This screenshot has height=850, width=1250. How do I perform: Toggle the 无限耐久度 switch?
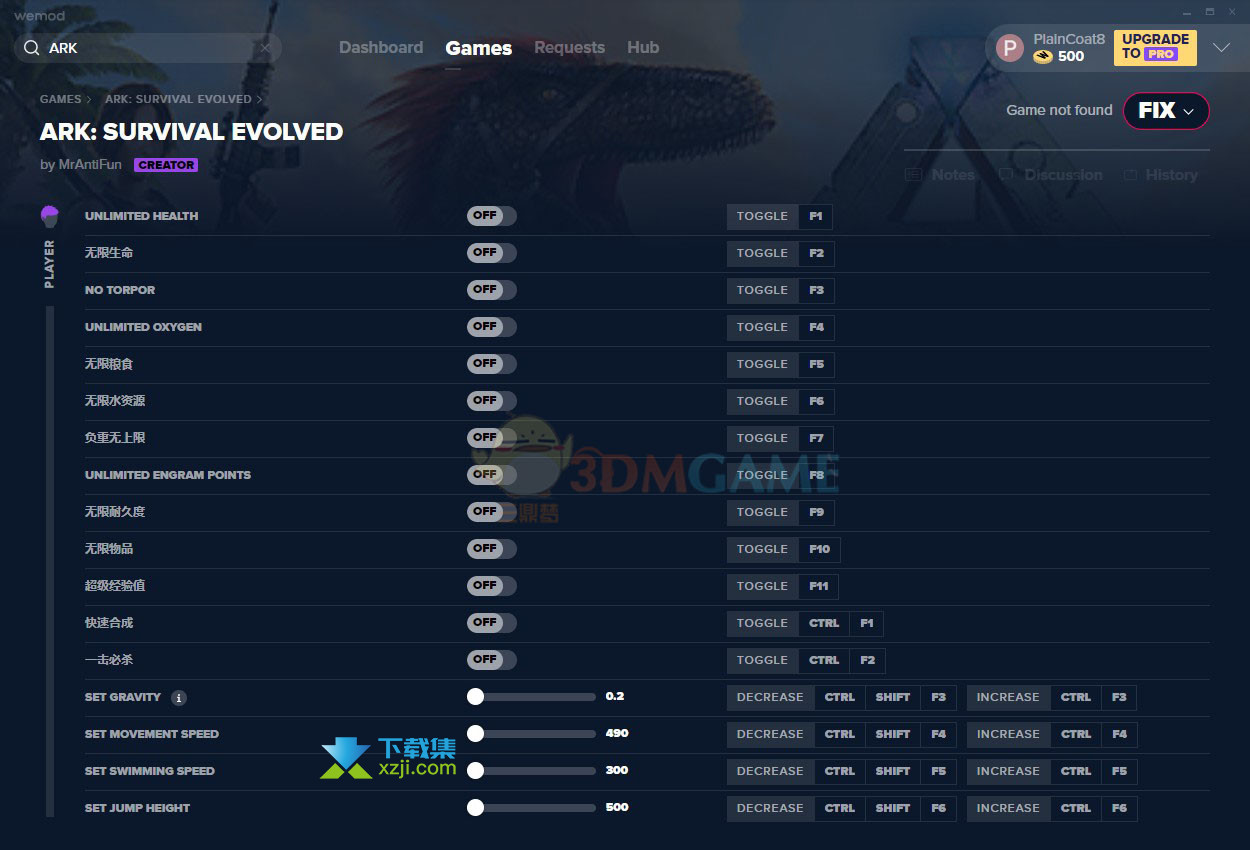tap(492, 512)
